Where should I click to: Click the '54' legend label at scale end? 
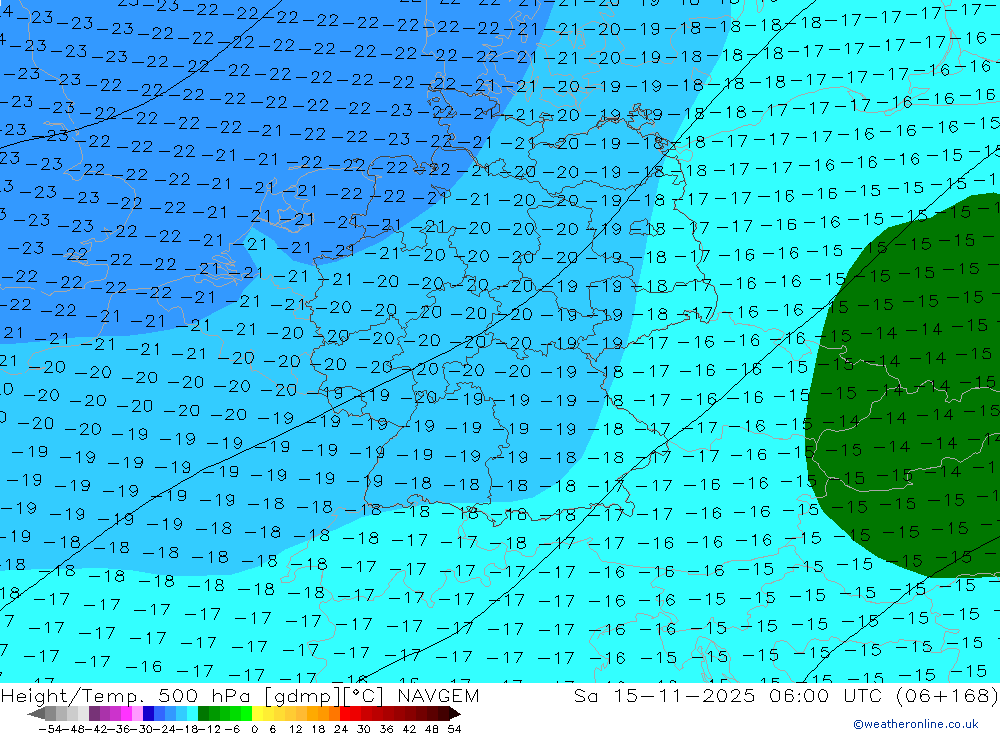[454, 729]
